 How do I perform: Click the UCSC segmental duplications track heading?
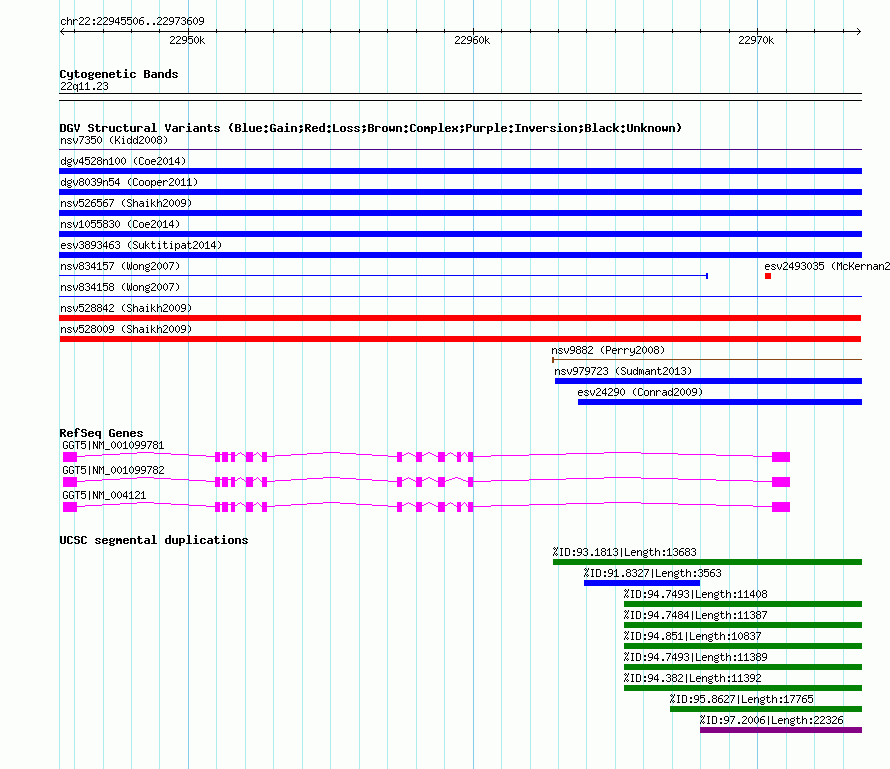tap(153, 540)
